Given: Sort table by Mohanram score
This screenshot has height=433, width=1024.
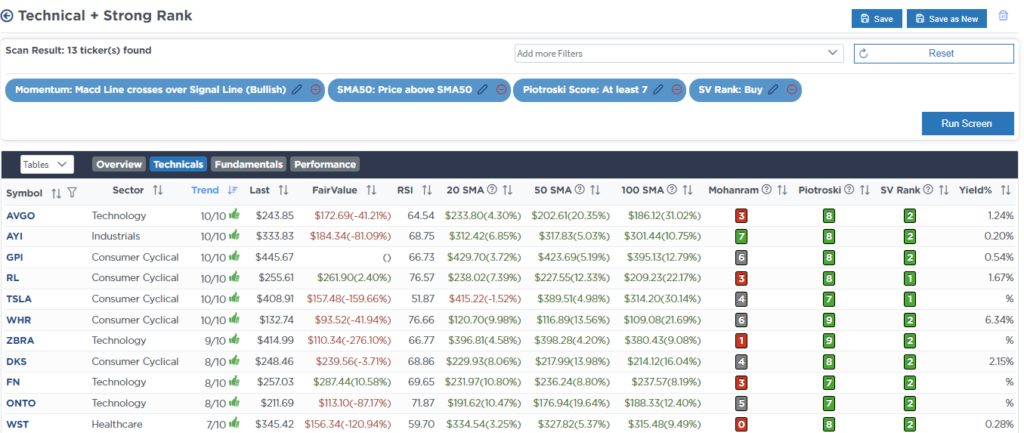Looking at the screenshot, I should [x=780, y=190].
